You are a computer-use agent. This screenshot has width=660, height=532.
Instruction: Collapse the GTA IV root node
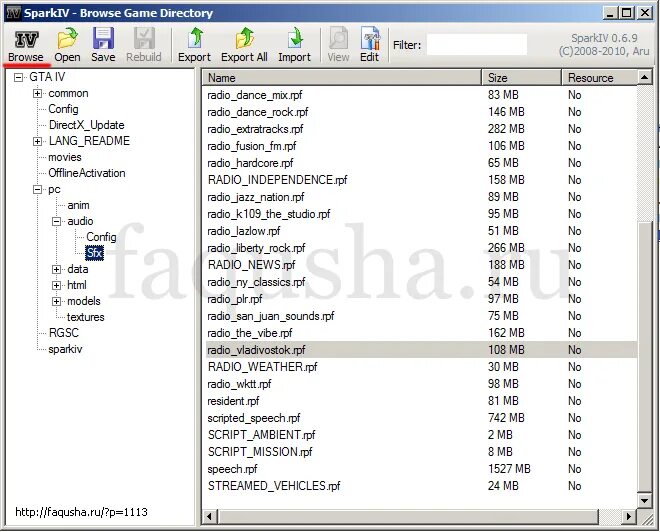(18, 77)
